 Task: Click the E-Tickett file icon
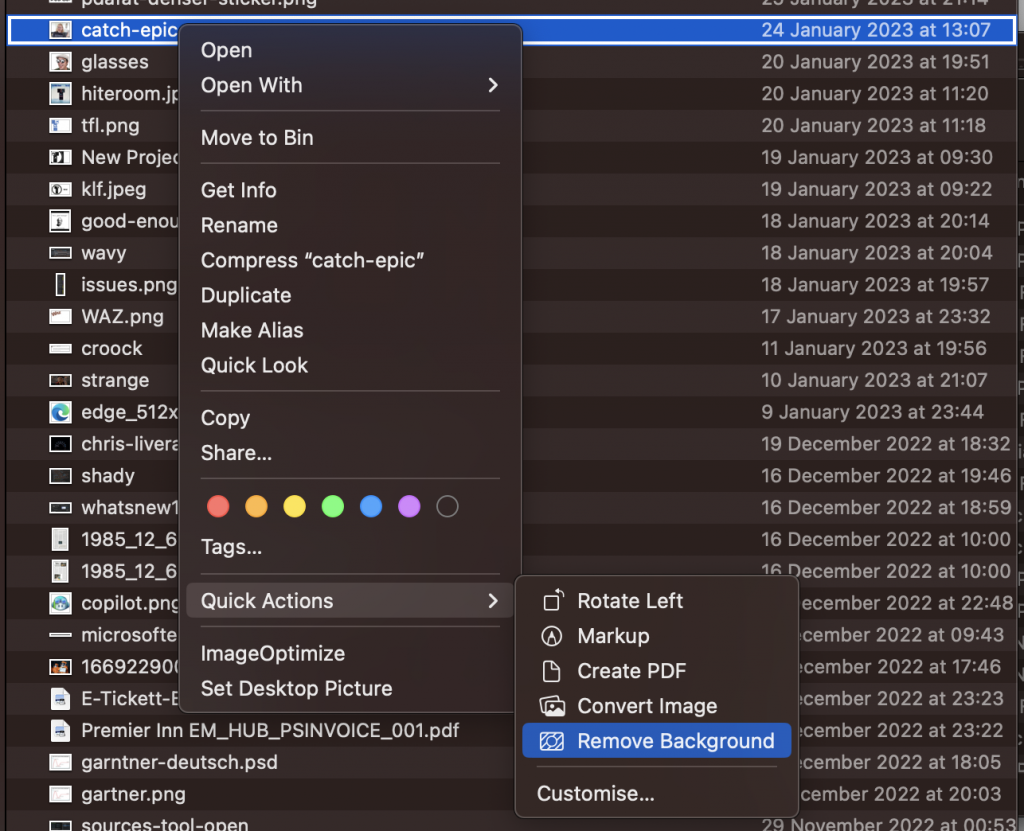point(61,698)
